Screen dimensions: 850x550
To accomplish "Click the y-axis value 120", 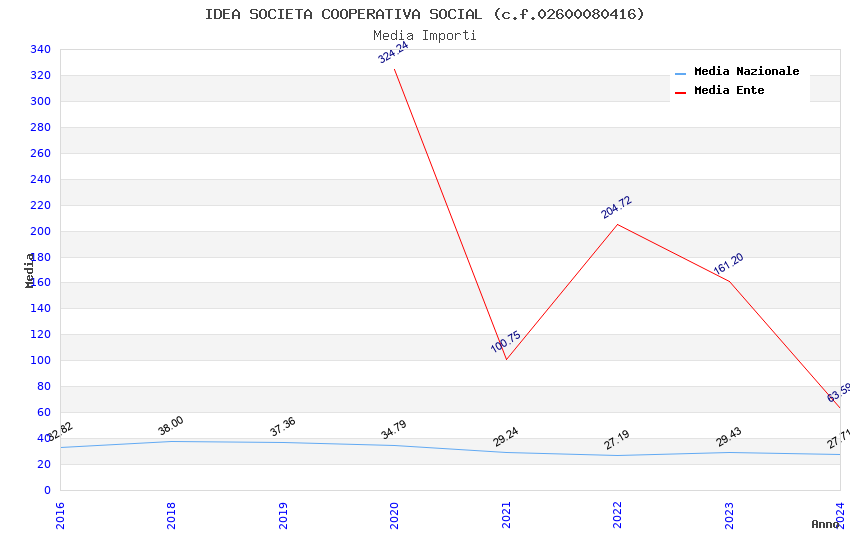I will coord(41,334).
